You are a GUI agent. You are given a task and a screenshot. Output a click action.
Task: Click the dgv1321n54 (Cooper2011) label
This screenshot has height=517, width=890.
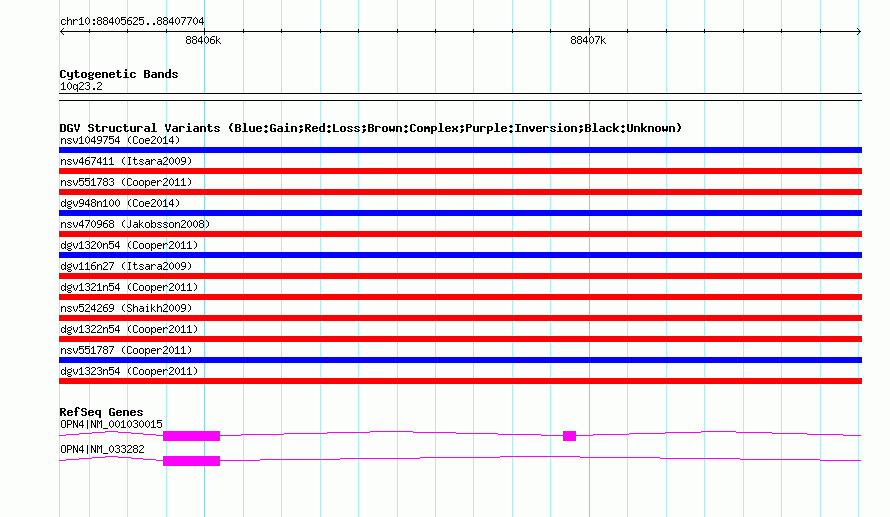[x=129, y=287]
